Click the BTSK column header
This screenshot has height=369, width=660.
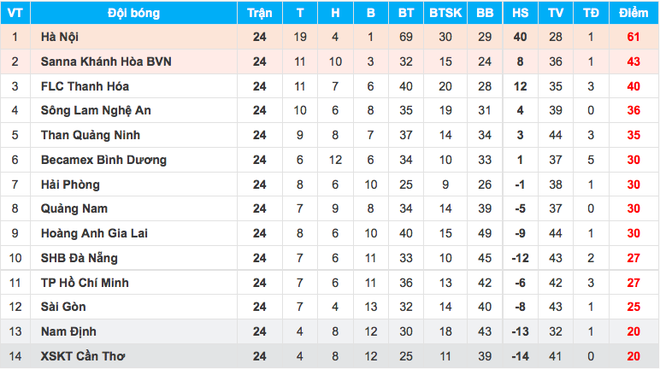point(445,13)
